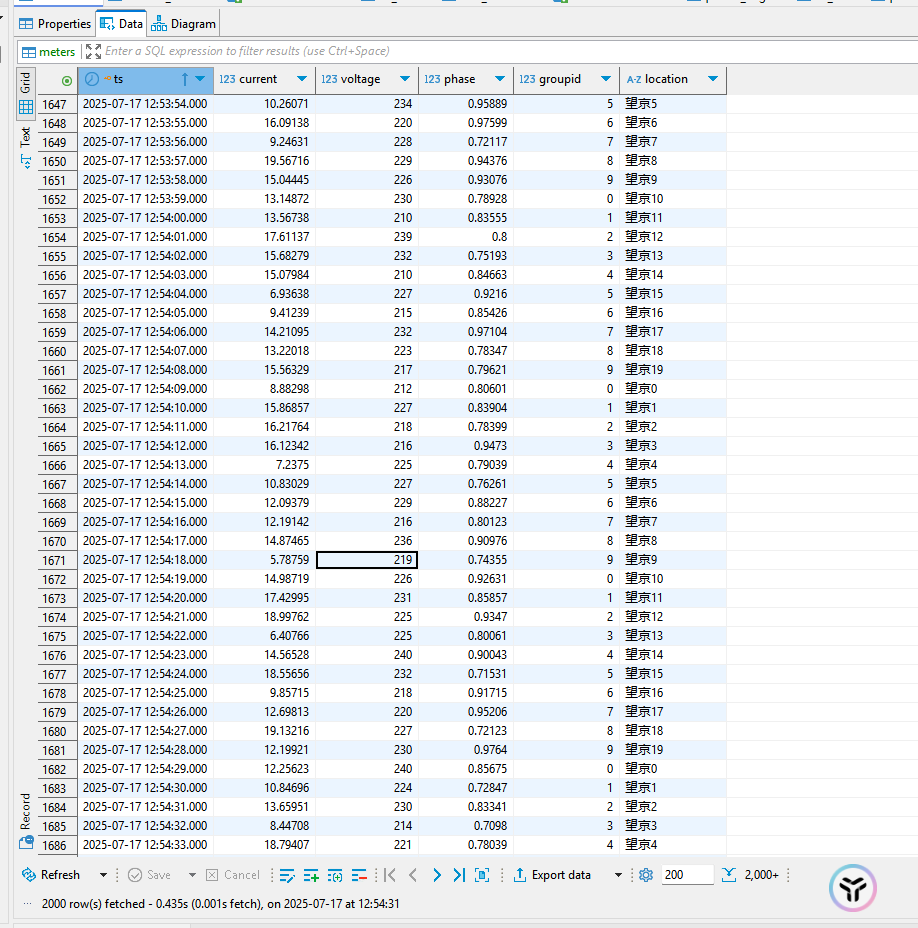Jump to the last row
The height and width of the screenshot is (928, 918).
[459, 875]
